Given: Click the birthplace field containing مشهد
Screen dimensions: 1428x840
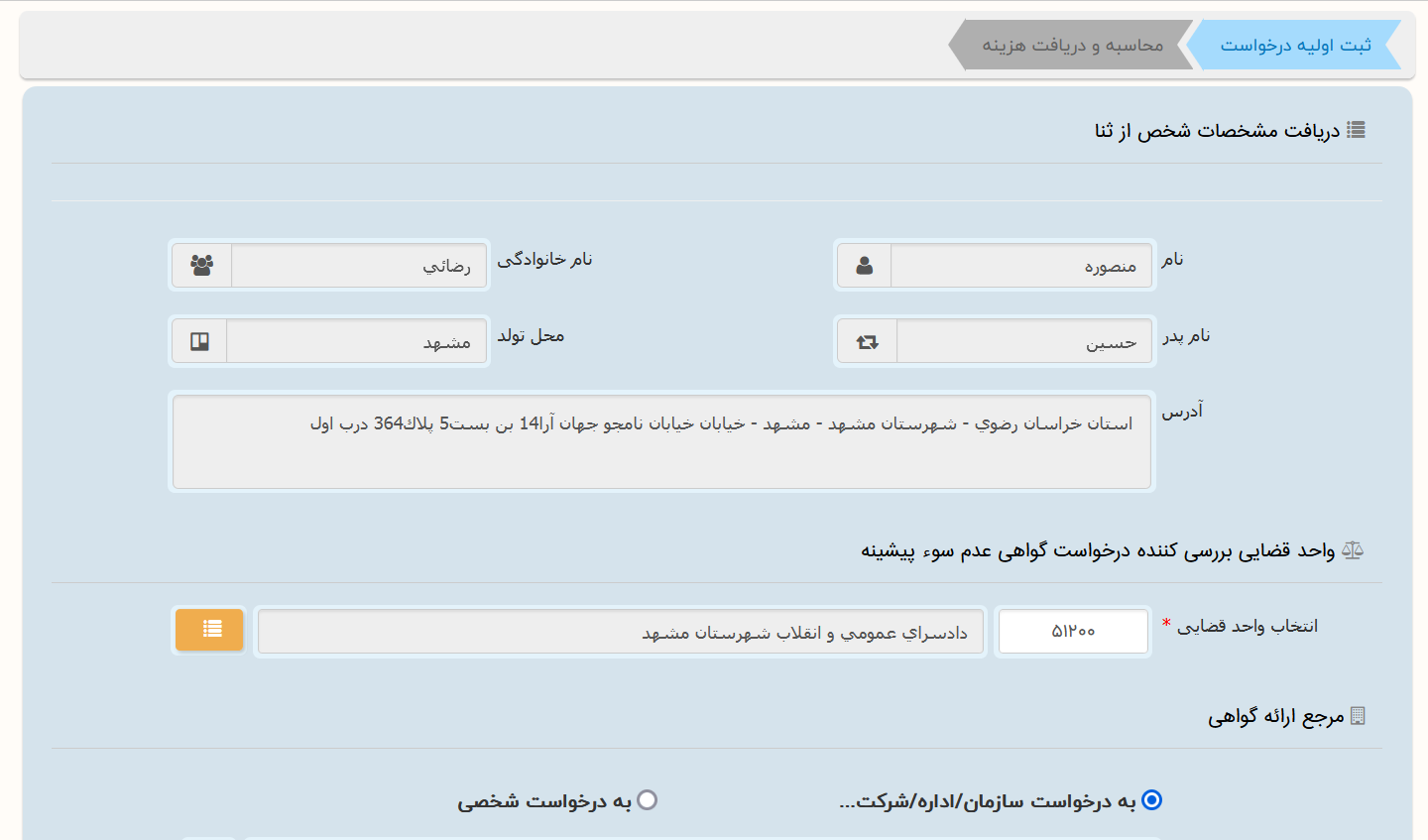Looking at the screenshot, I should click(357, 342).
